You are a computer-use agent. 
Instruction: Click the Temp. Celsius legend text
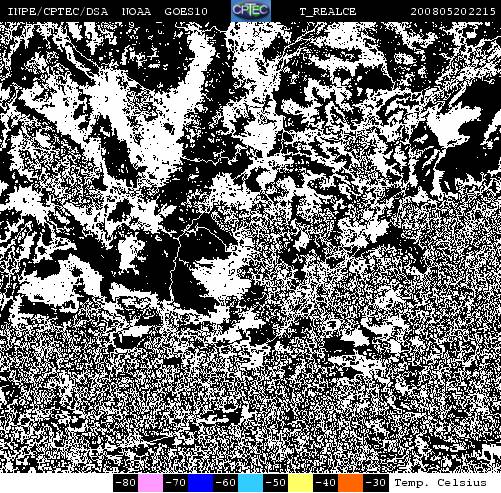tap(440, 483)
